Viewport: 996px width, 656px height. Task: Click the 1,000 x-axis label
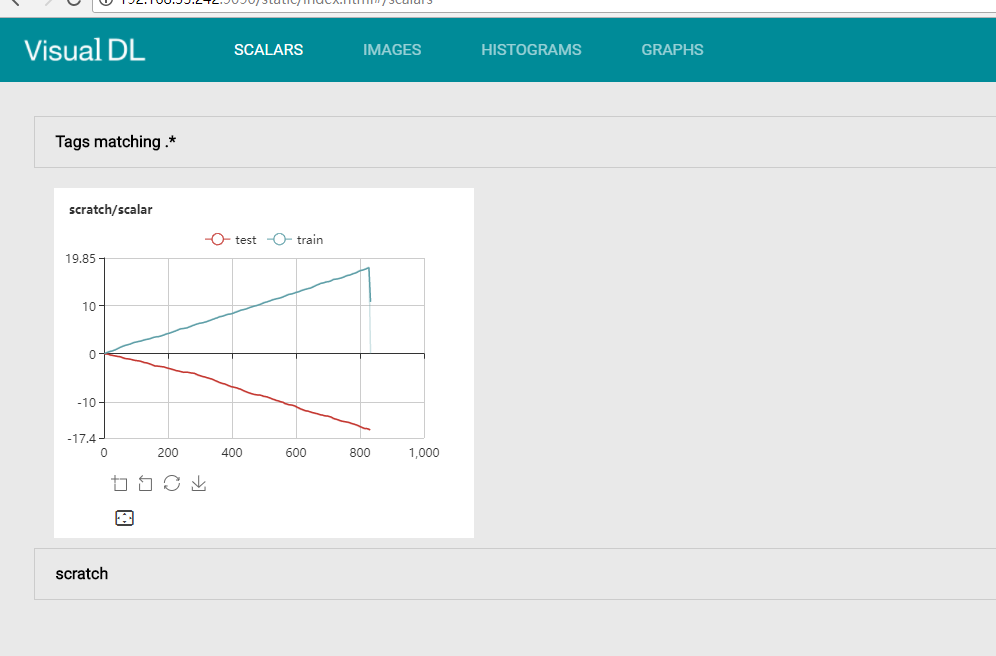pyautogui.click(x=424, y=453)
